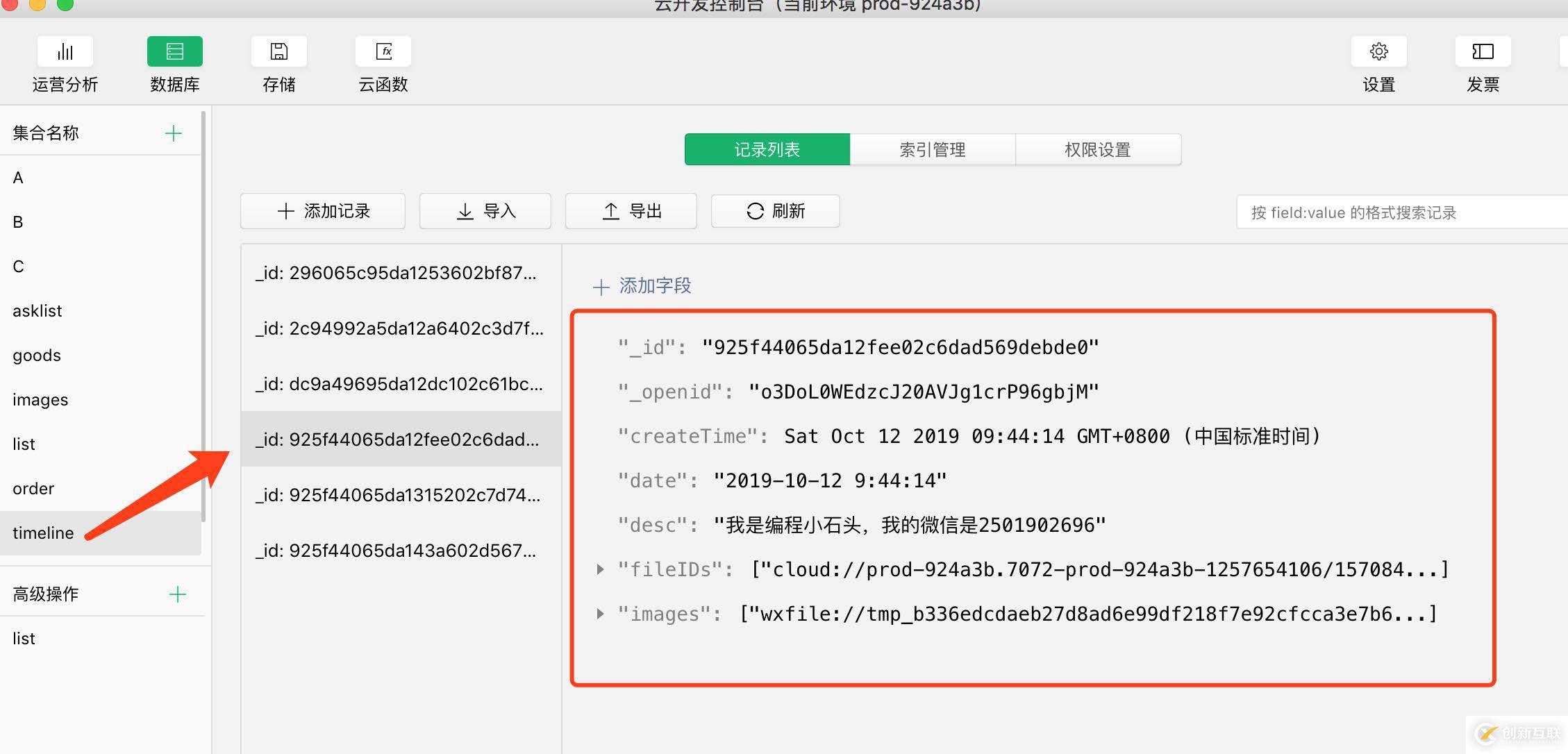Refresh records with 刷新 button
The height and width of the screenshot is (754, 1568).
775,211
